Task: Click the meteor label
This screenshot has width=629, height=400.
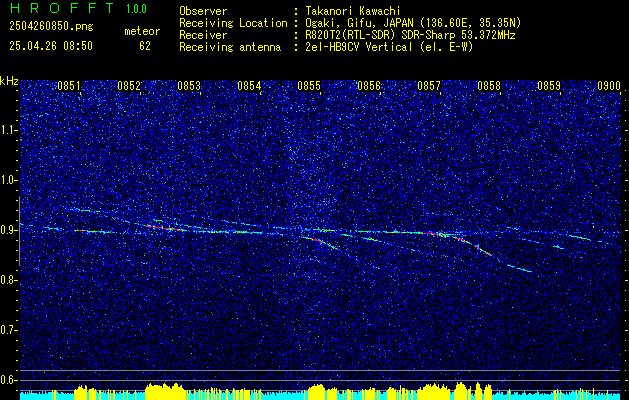Action: click(142, 31)
